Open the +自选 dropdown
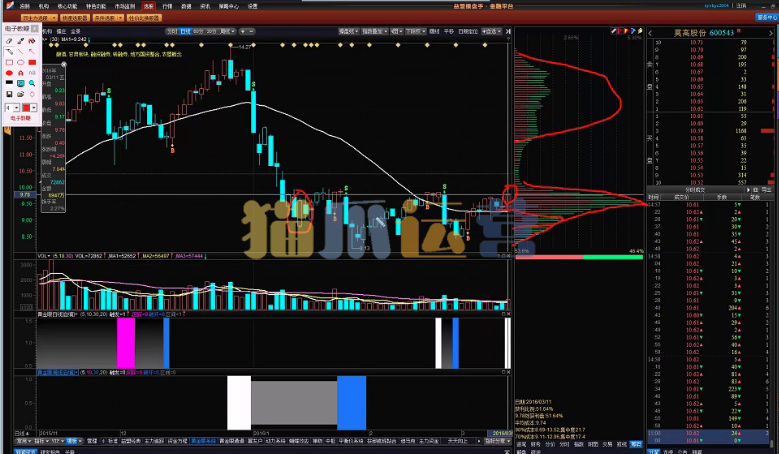Screen dimensions: 779x454 491,31
